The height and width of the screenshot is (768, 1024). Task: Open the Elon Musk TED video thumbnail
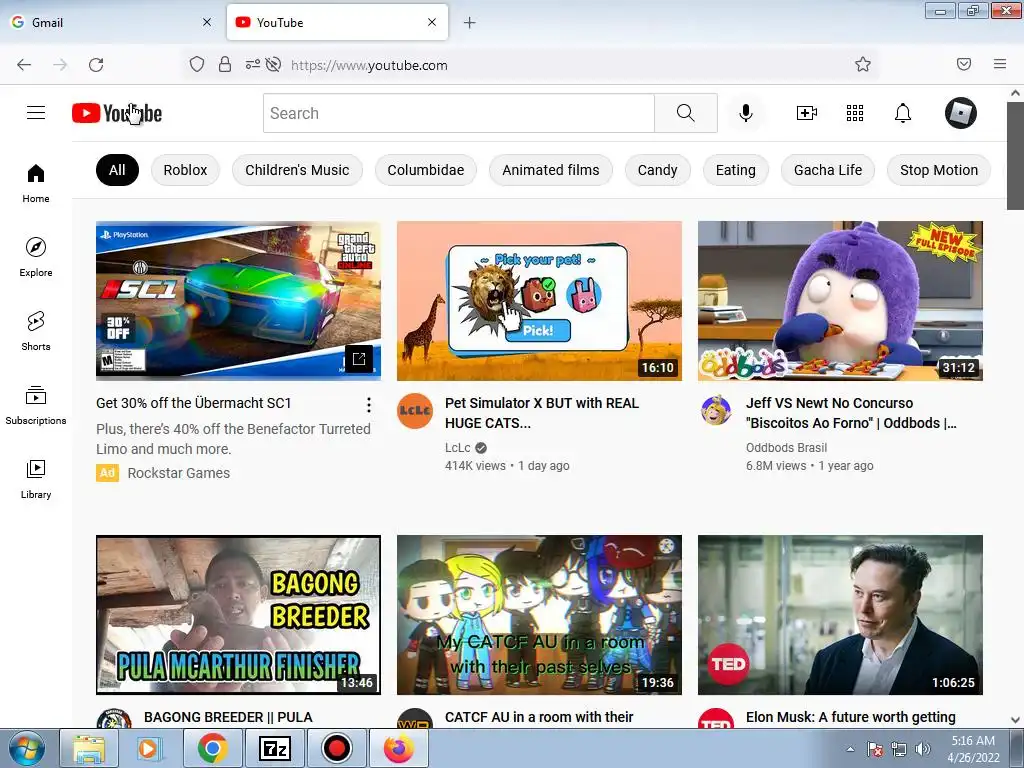pyautogui.click(x=840, y=615)
